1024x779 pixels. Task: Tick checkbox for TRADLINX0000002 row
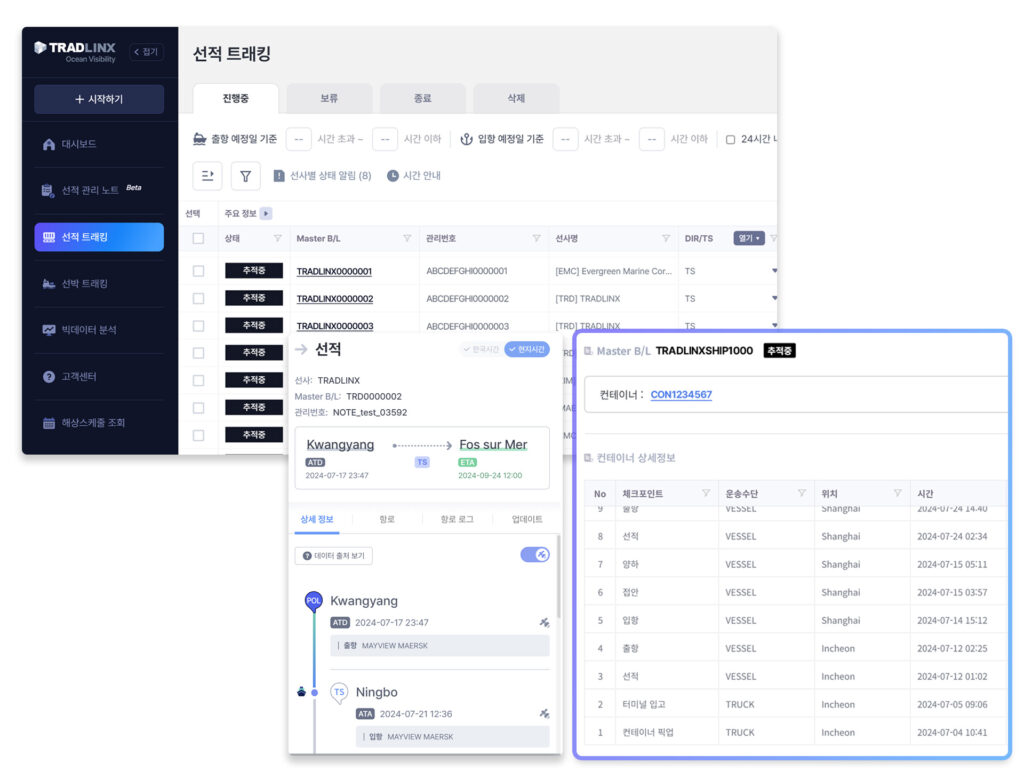pyautogui.click(x=199, y=298)
